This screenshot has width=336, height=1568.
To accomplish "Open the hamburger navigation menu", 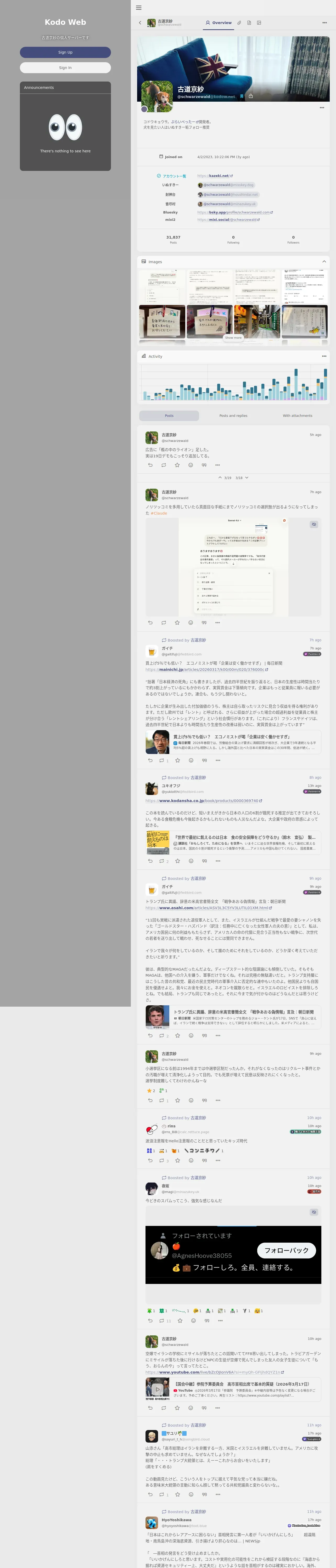I will tap(138, 8).
